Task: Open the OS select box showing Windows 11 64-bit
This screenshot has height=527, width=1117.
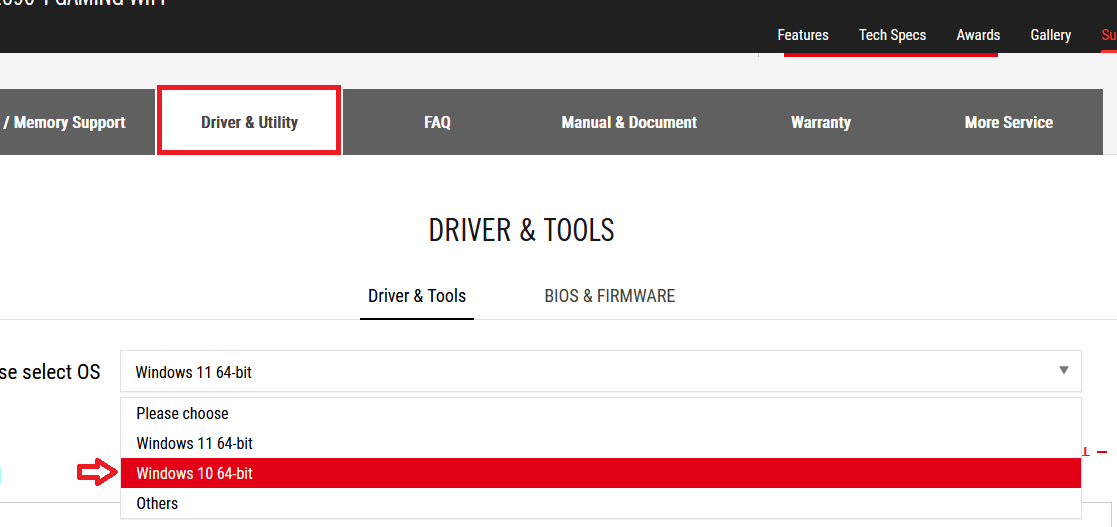Action: (600, 371)
